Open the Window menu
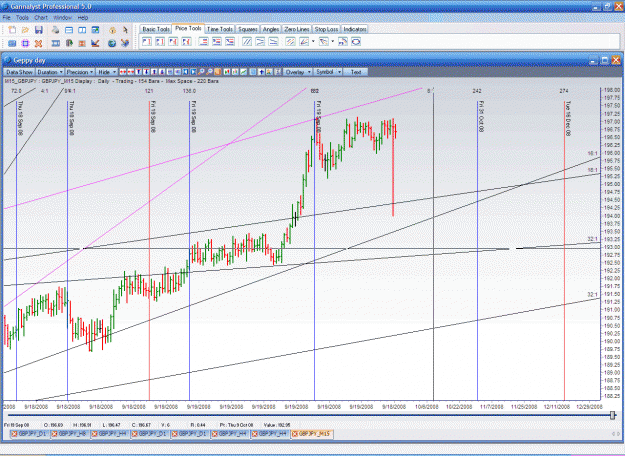Image resolution: width=625 pixels, height=456 pixels. (x=62, y=18)
